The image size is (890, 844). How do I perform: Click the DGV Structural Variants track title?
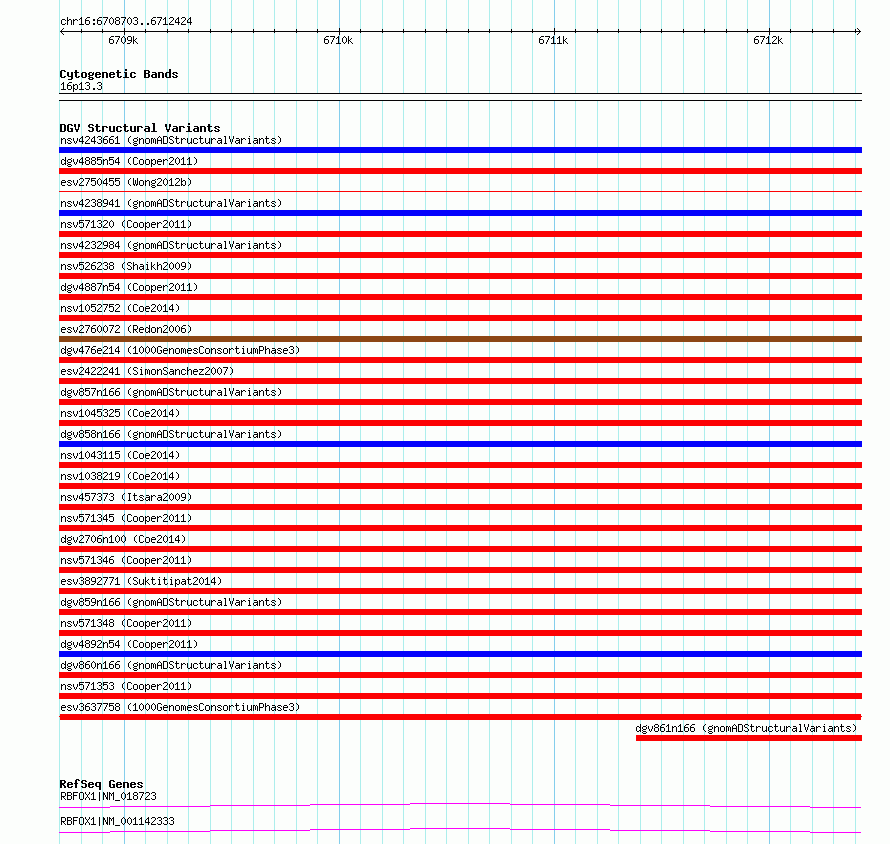point(140,128)
